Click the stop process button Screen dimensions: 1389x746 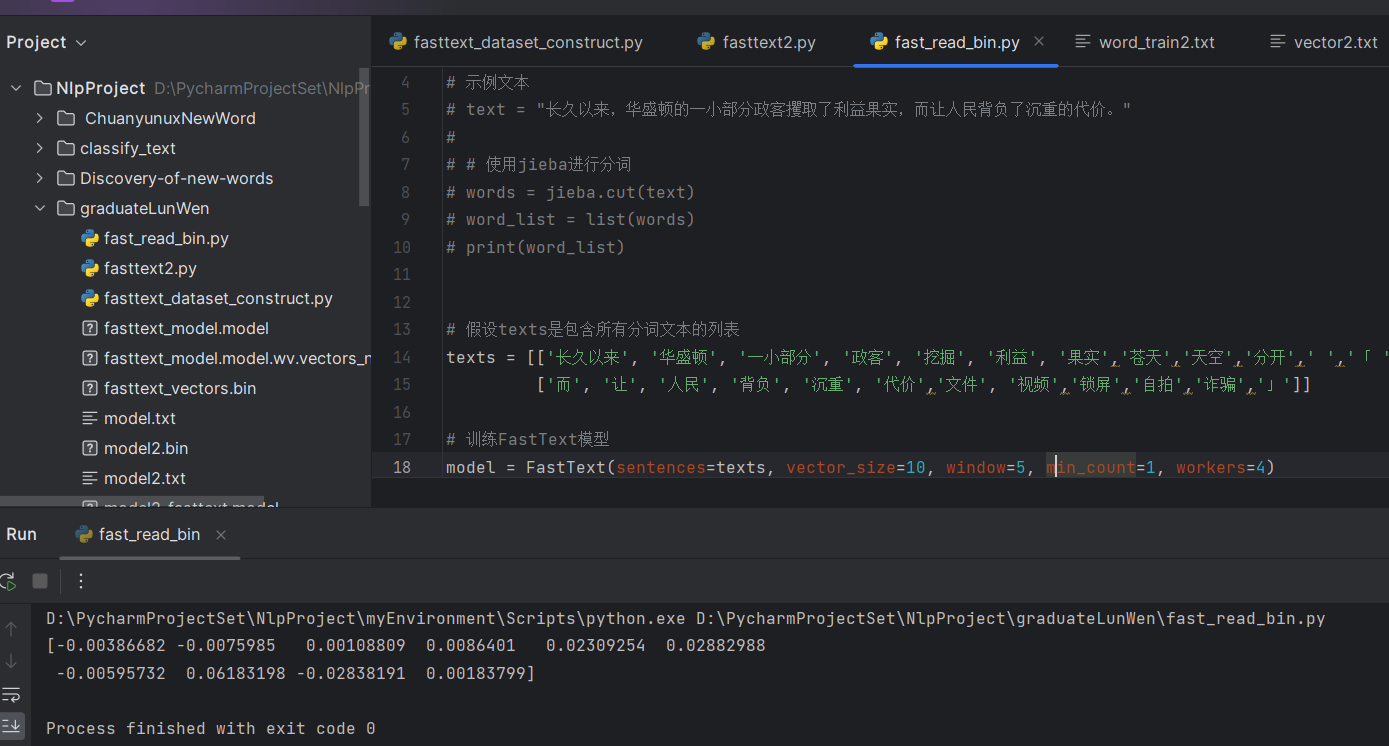pyautogui.click(x=40, y=581)
